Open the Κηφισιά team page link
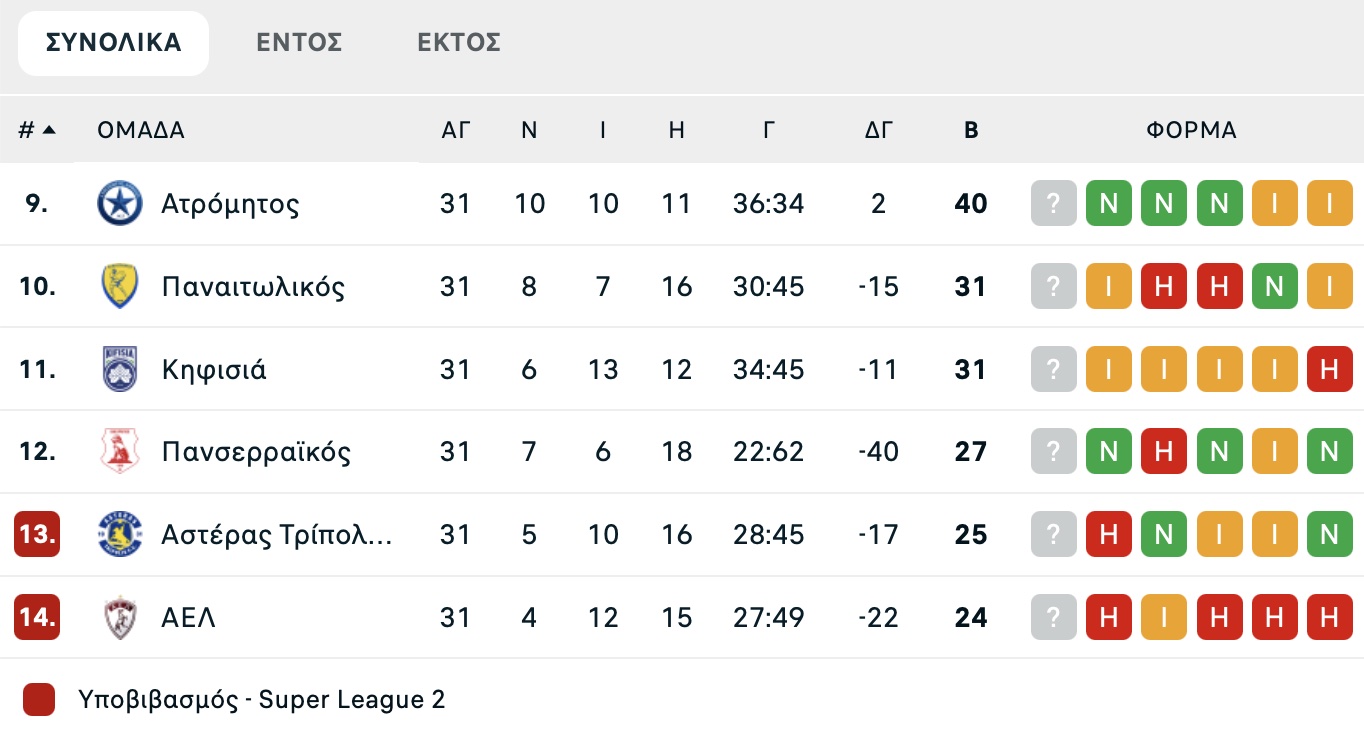Viewport: 1364px width, 734px height. 214,370
